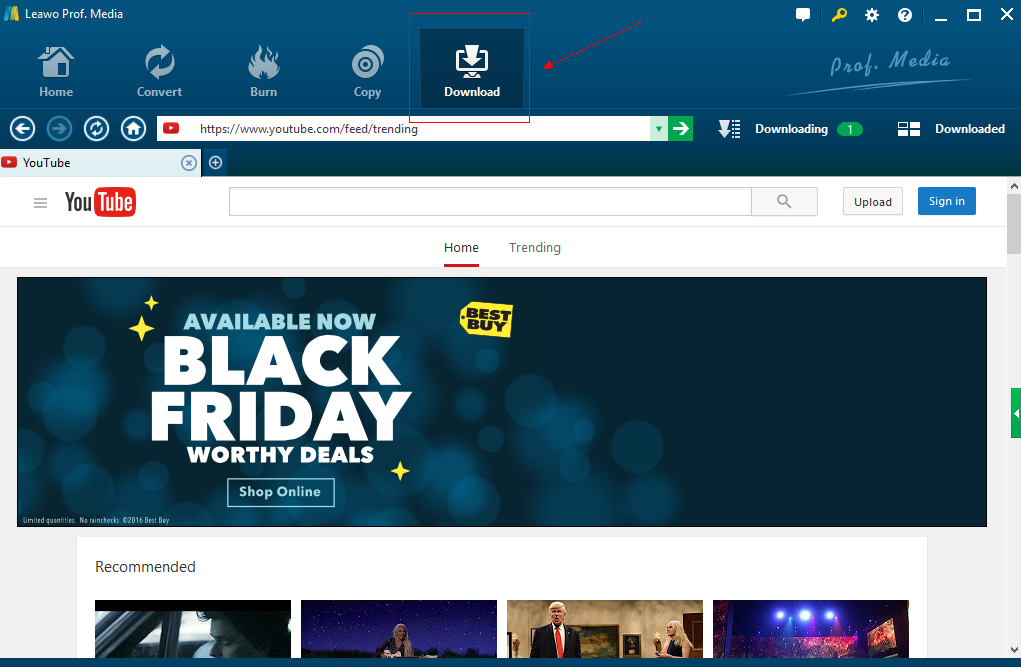The width and height of the screenshot is (1021, 667).
Task: Go to the browser home page
Action: pyautogui.click(x=133, y=128)
